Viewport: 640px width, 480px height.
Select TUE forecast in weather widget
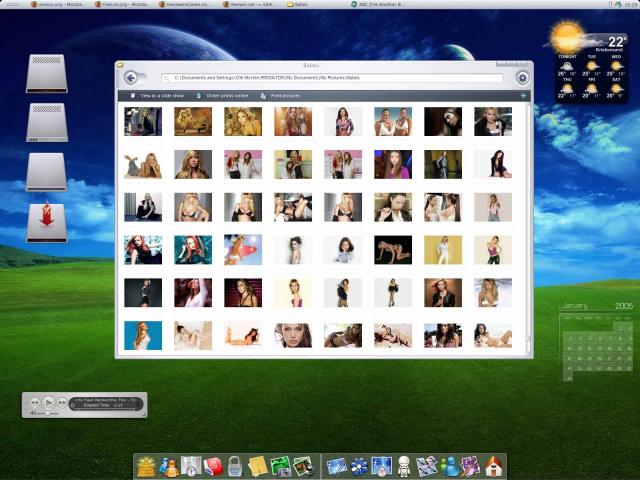click(x=591, y=65)
